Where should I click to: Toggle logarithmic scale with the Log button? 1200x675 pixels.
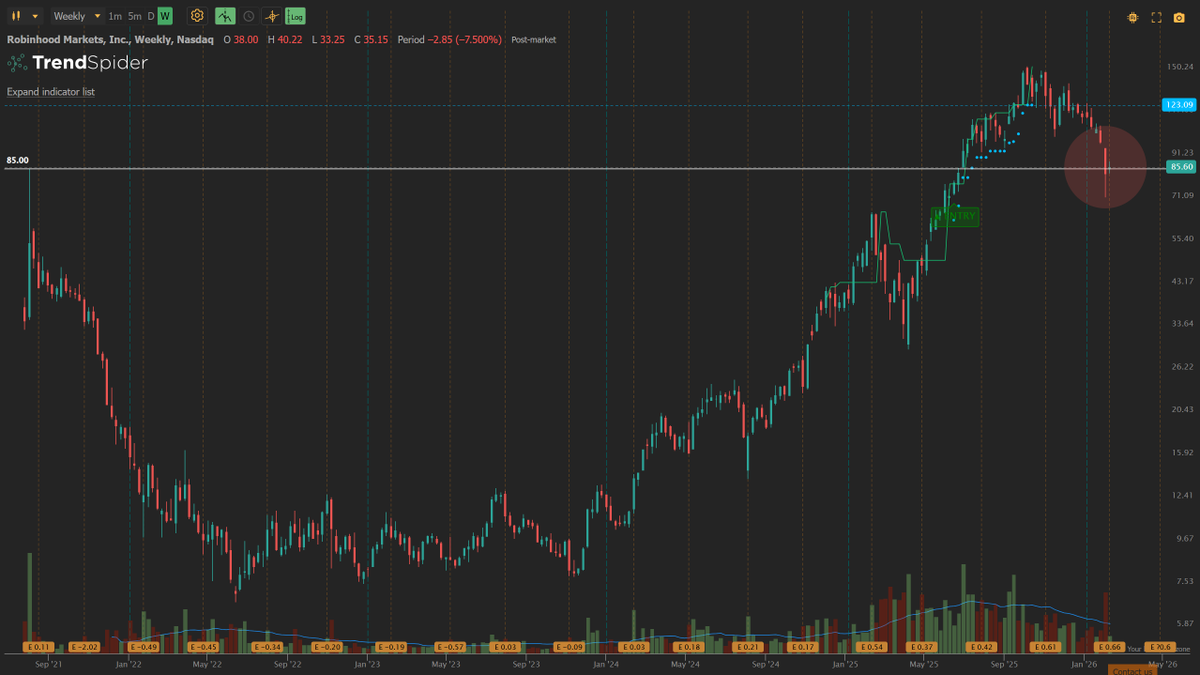click(293, 16)
